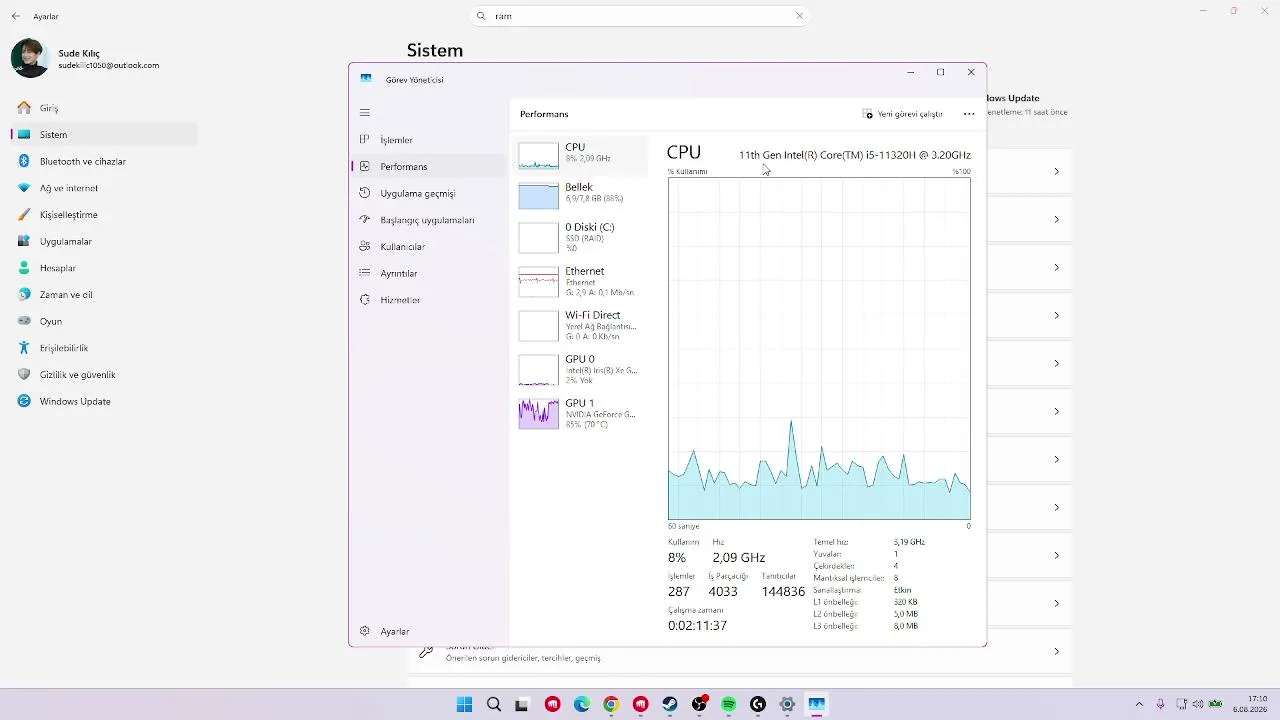Select Sistem in Settings sidebar
1280x720 pixels.
[104, 135]
